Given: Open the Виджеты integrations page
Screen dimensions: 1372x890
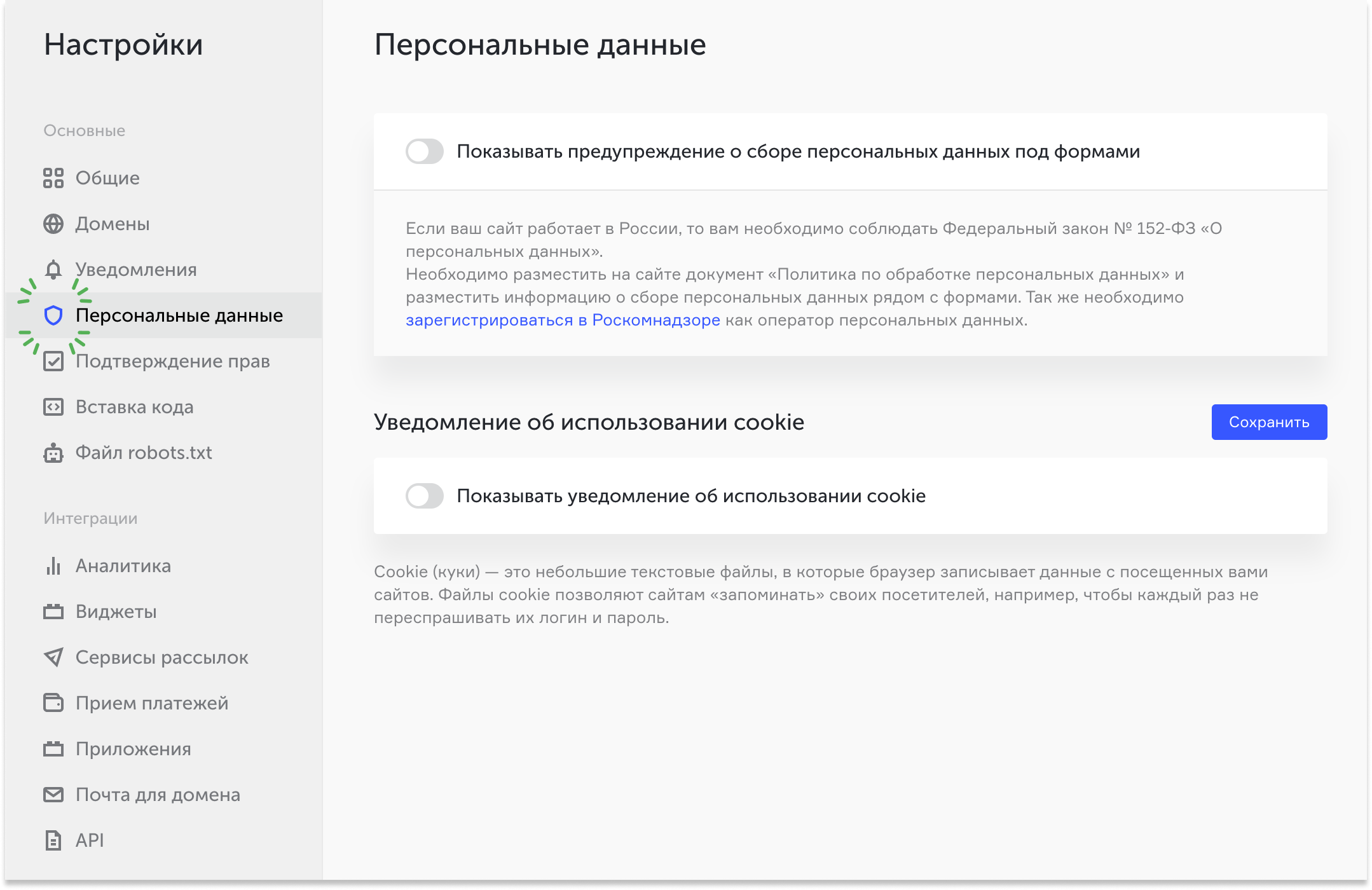Looking at the screenshot, I should 163,612.
